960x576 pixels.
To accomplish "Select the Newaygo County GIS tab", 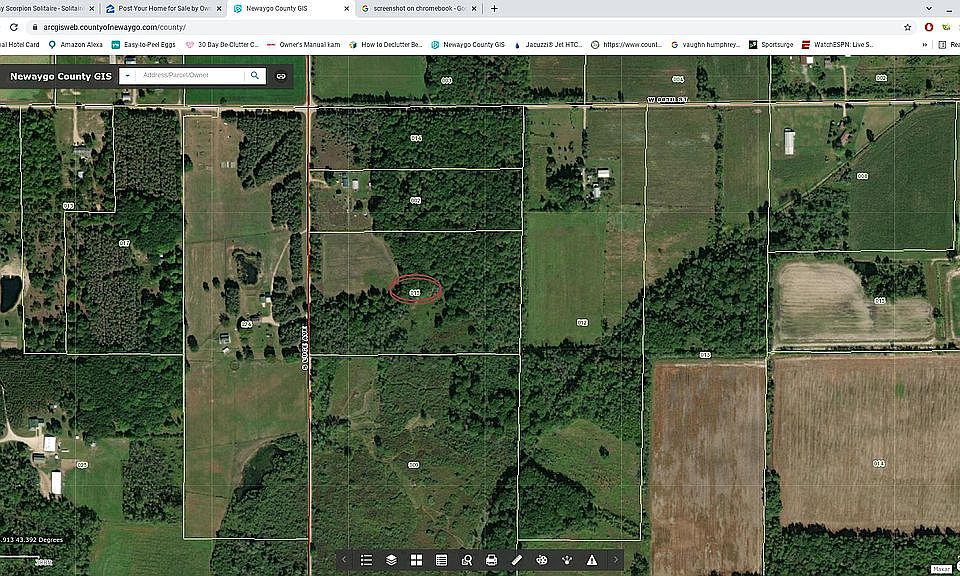I will pyautogui.click(x=288, y=9).
